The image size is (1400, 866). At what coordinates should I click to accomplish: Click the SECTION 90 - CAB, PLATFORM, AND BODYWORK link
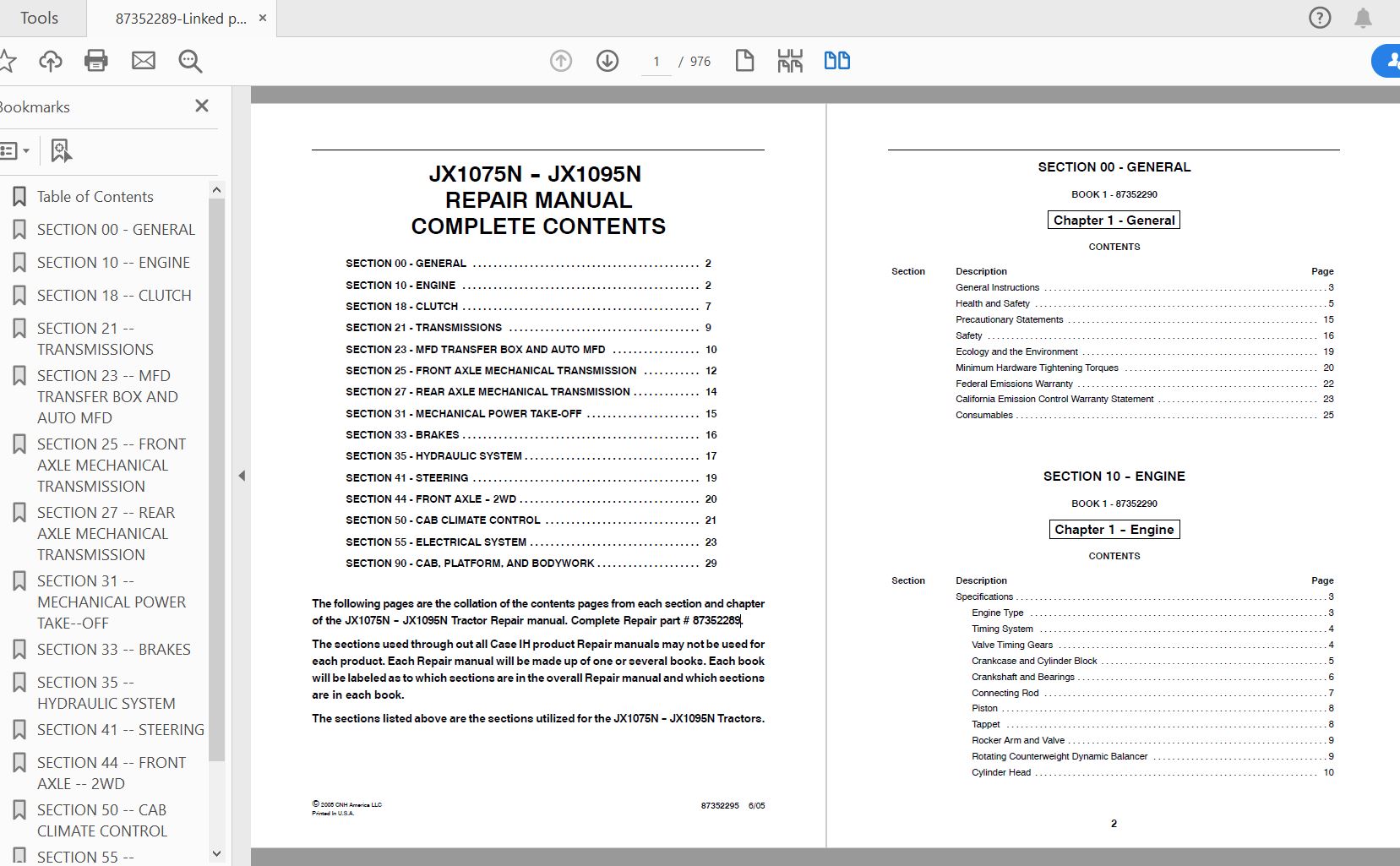point(531,564)
